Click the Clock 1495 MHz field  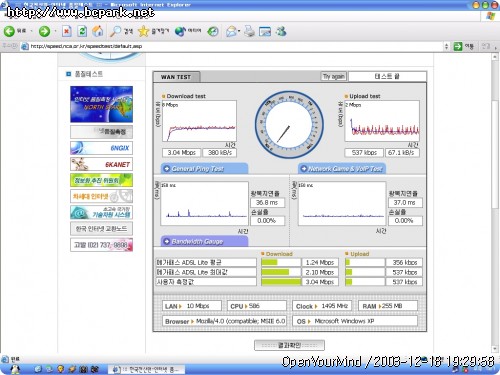(322, 306)
